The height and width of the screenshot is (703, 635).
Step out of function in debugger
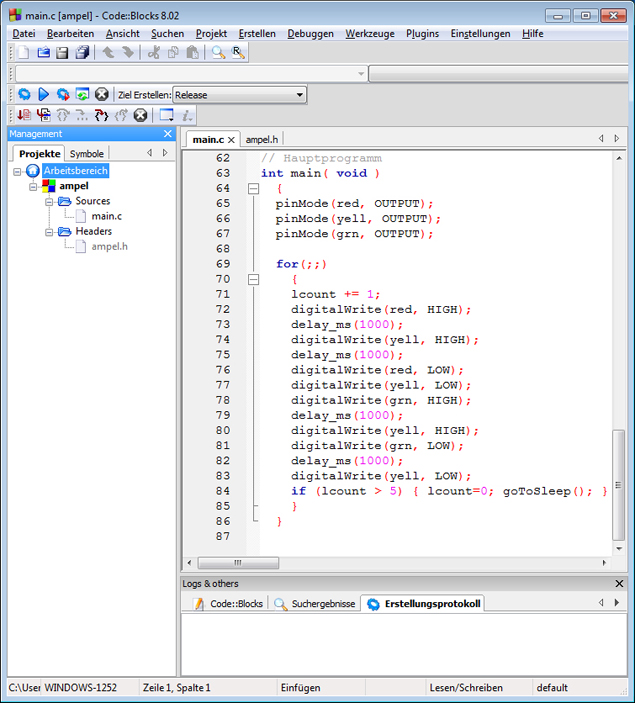[x=121, y=116]
